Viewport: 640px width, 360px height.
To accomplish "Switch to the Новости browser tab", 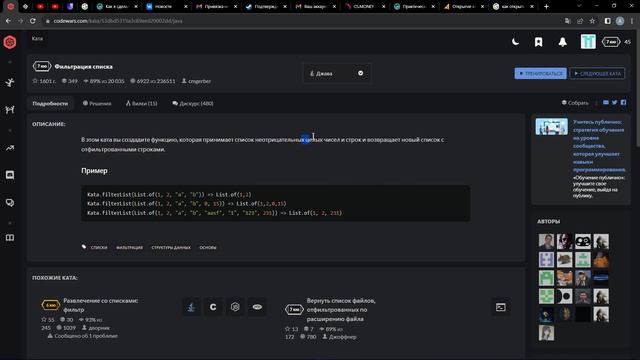I will (x=167, y=7).
